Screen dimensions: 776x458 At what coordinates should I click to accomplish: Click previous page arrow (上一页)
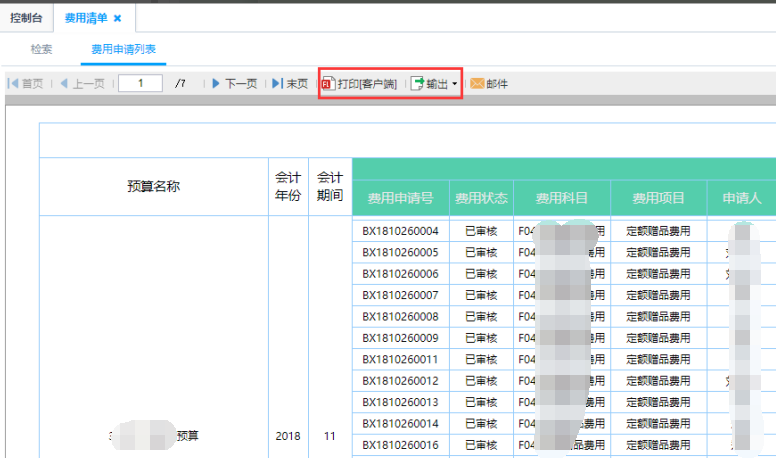(x=64, y=84)
